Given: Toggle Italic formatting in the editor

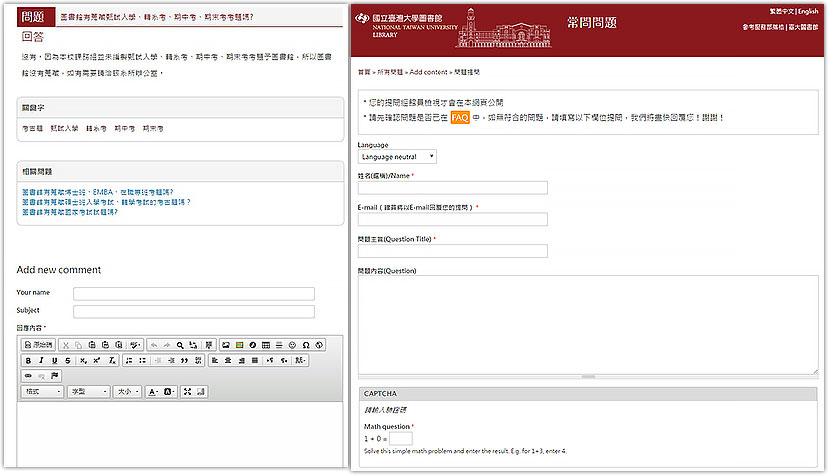Looking at the screenshot, I should [x=41, y=361].
